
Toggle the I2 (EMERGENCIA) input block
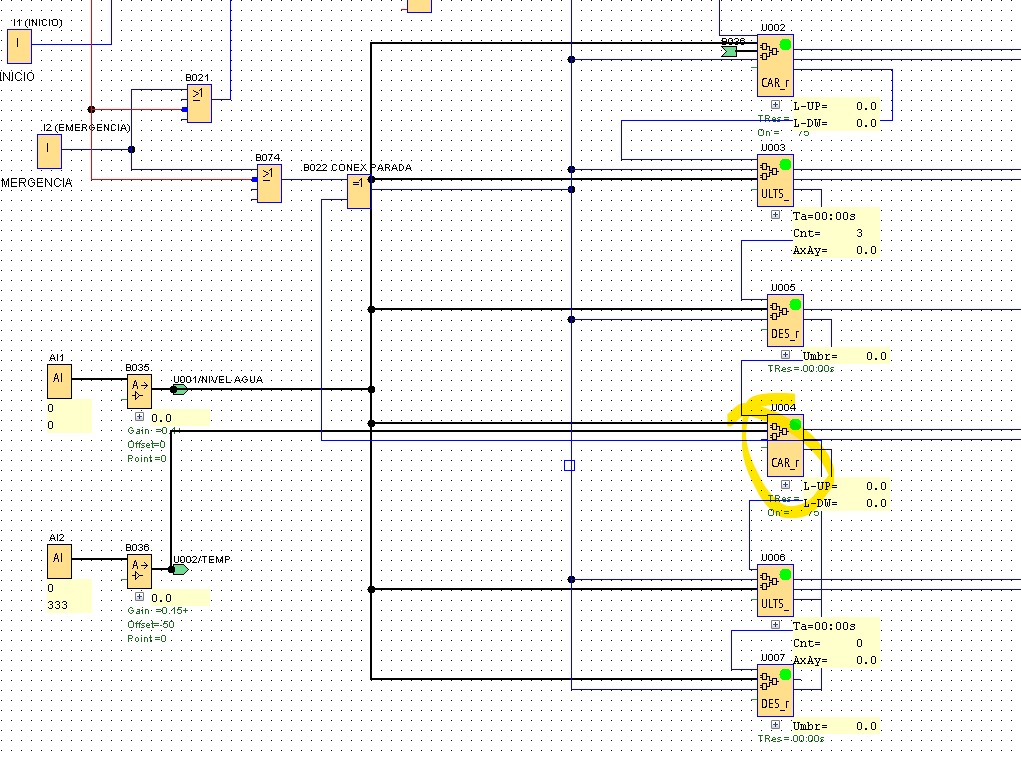(47, 151)
